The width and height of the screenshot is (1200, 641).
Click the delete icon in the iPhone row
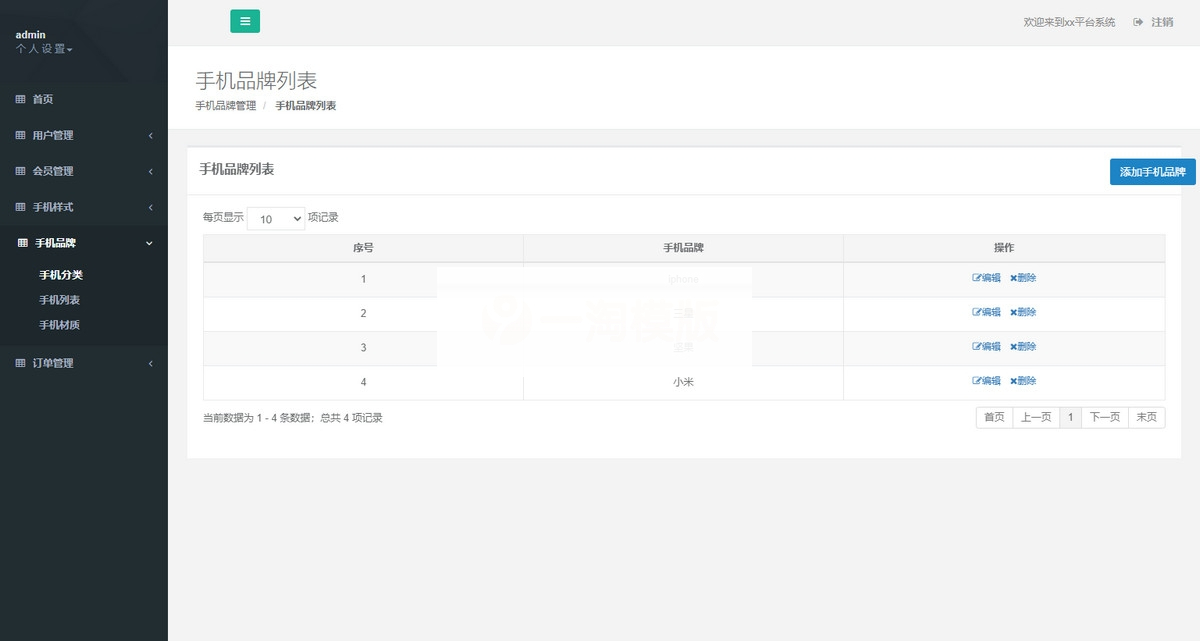(x=1013, y=278)
